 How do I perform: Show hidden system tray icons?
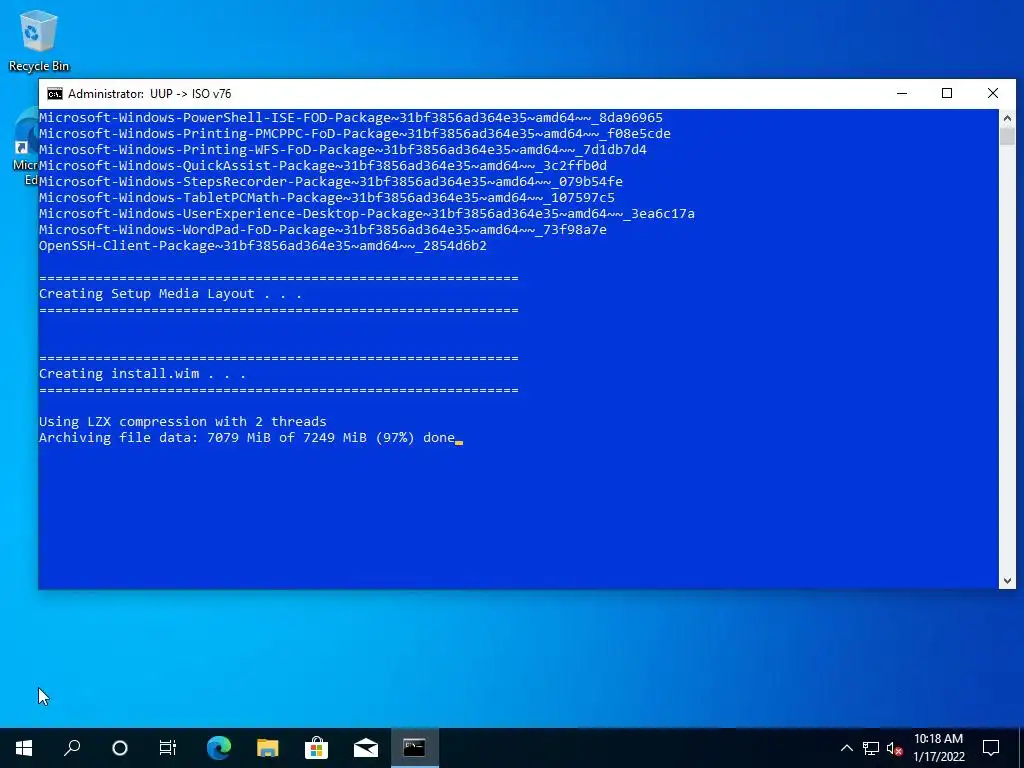846,748
